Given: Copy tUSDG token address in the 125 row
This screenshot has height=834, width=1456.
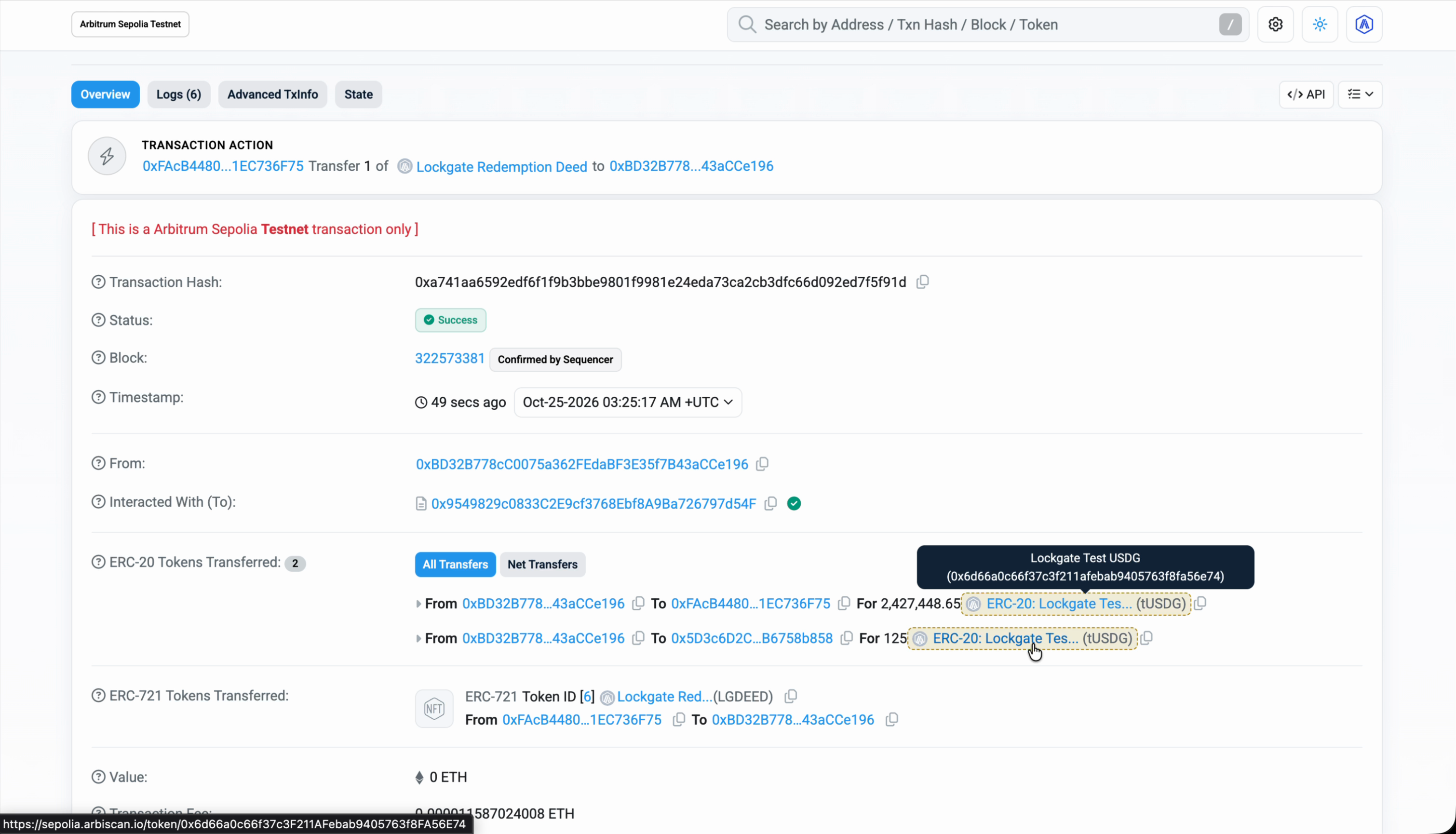Looking at the screenshot, I should tap(1146, 638).
